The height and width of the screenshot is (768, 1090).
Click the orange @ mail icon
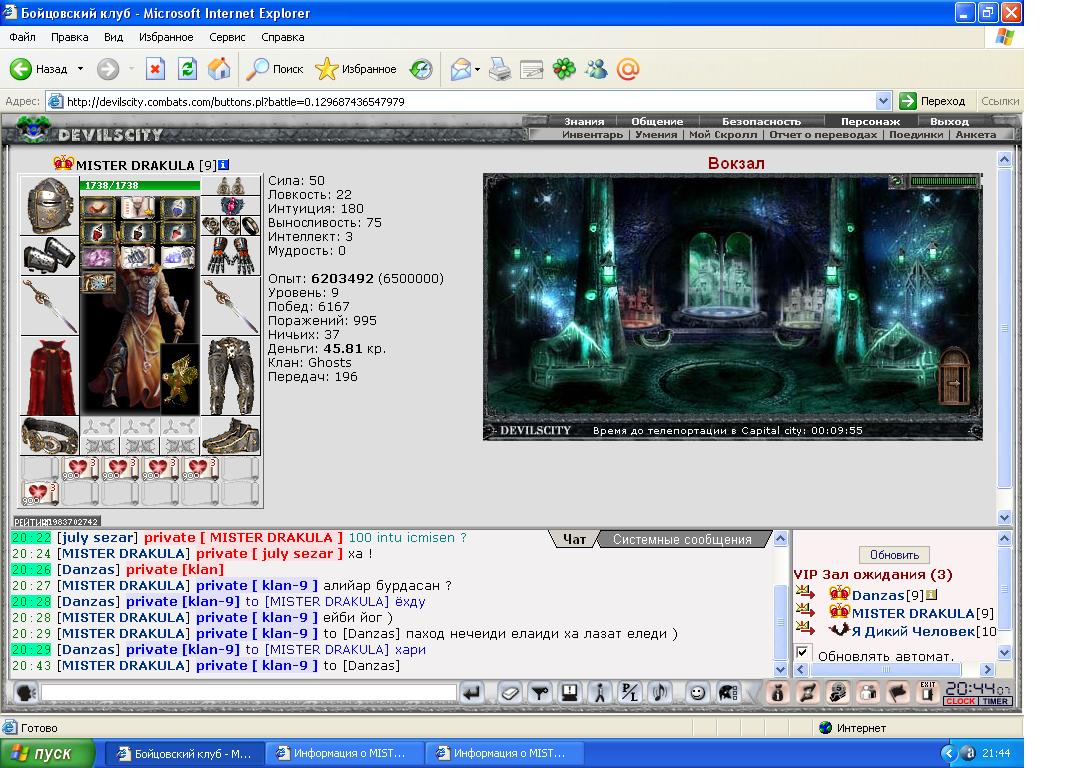[x=628, y=69]
